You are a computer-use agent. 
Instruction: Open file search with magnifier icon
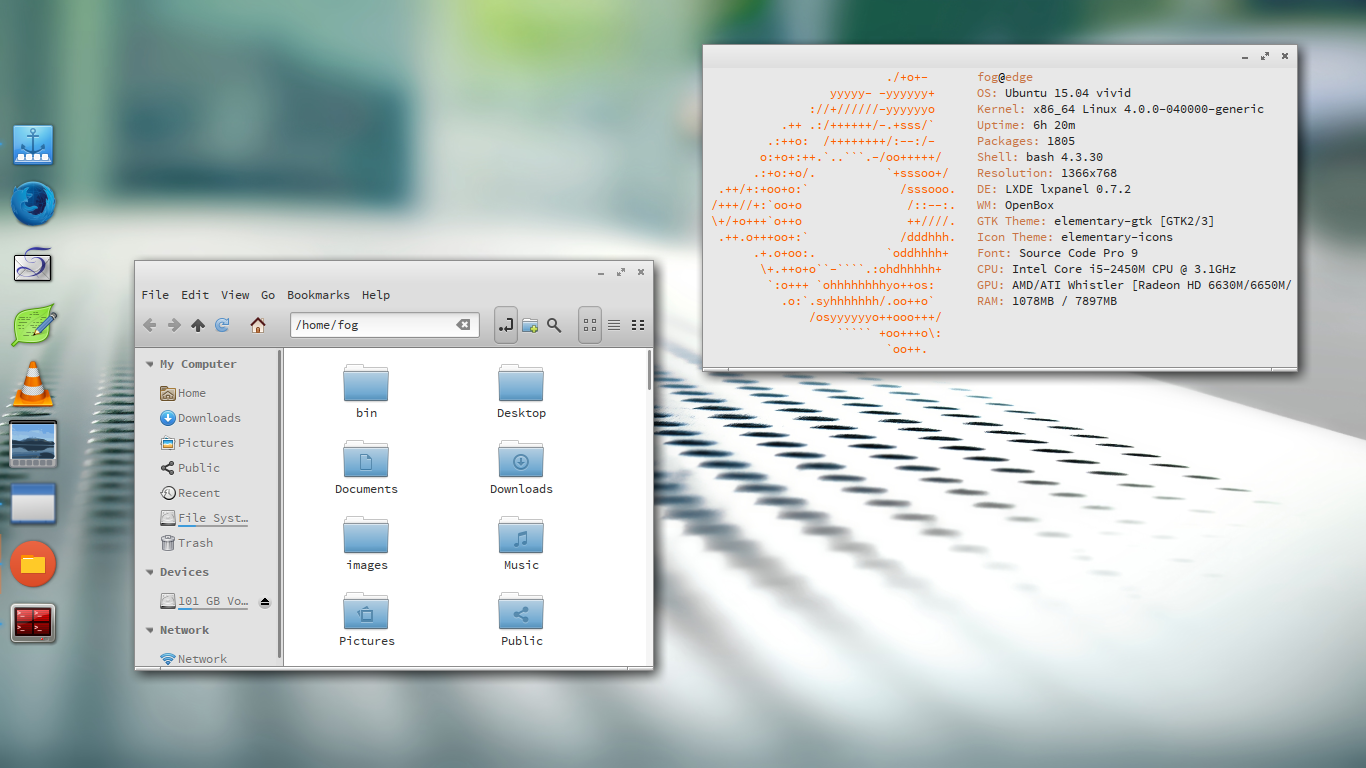(554, 325)
